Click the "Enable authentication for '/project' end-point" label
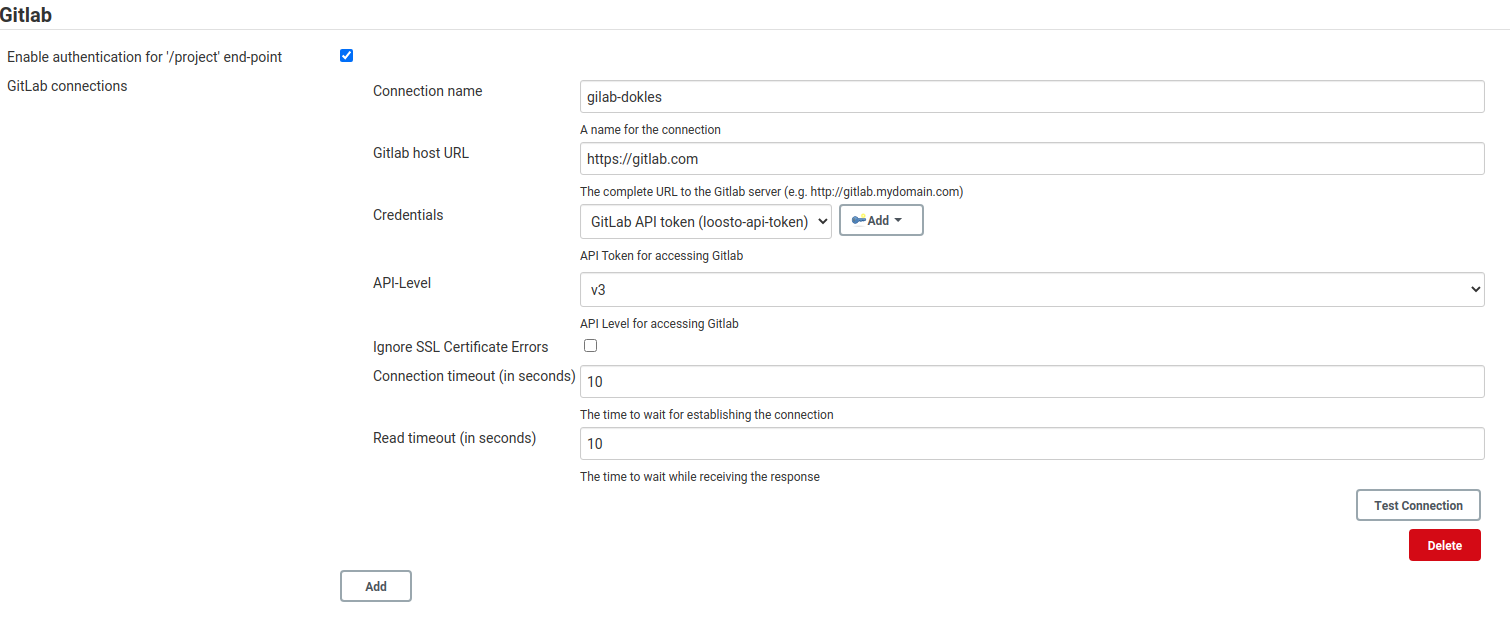Screen dimensions: 1510x631 [x=144, y=57]
